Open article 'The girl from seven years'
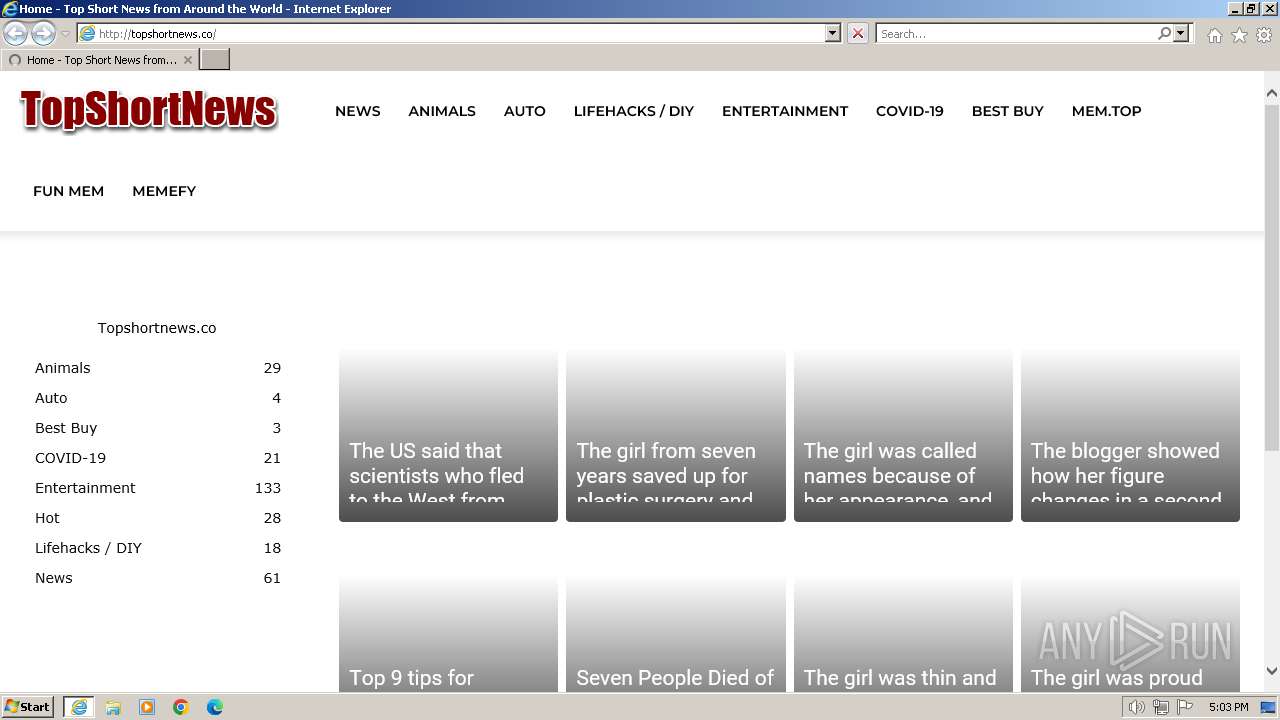1280x720 pixels. point(675,436)
